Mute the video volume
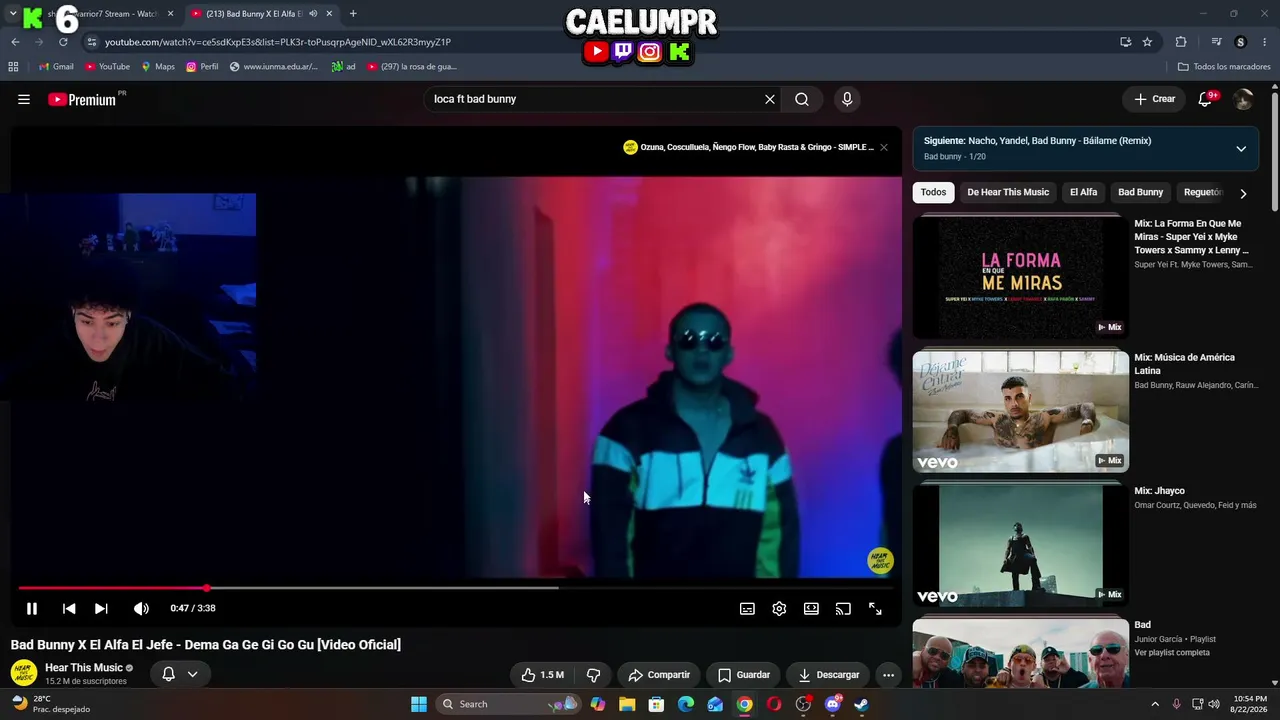 tap(141, 608)
